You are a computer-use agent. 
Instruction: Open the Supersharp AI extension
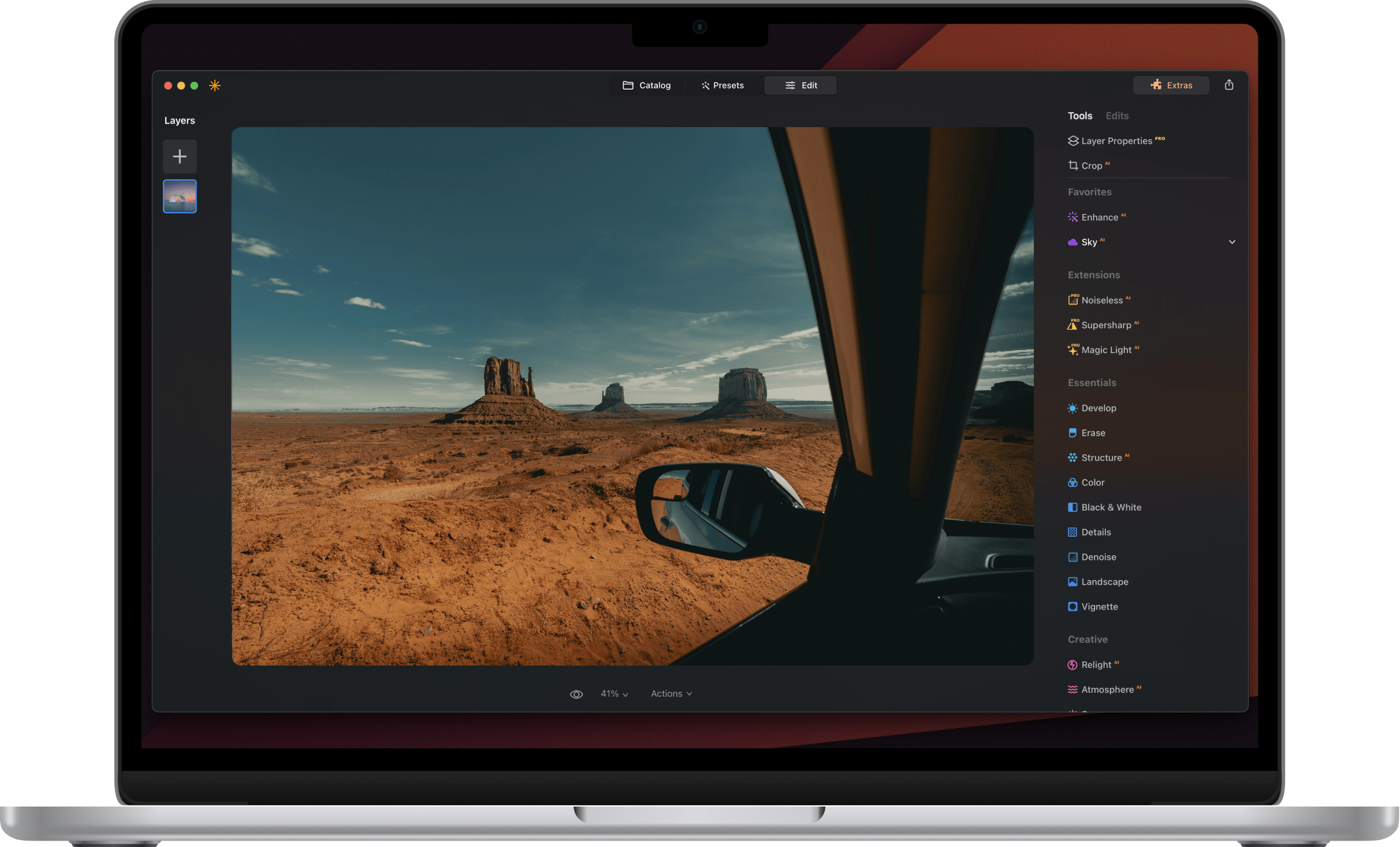[1106, 325]
